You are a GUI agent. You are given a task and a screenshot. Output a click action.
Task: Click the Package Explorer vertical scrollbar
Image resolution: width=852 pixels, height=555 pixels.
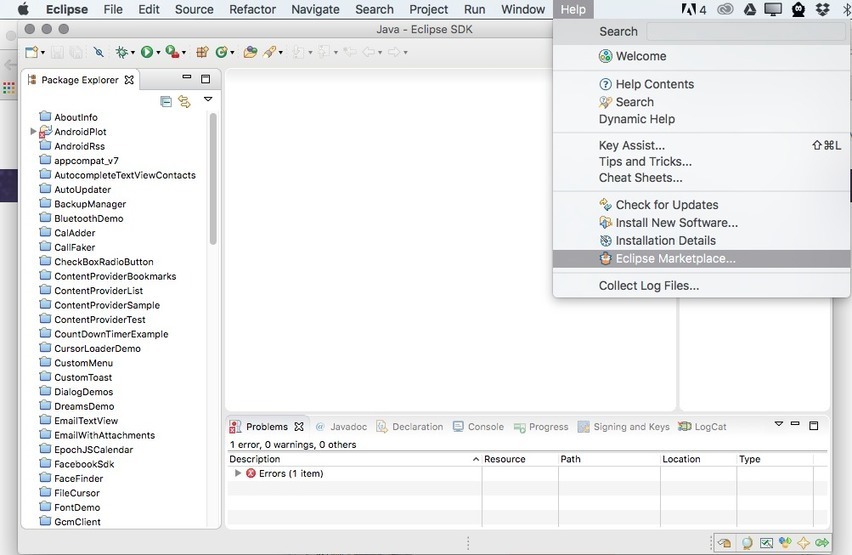[x=213, y=179]
